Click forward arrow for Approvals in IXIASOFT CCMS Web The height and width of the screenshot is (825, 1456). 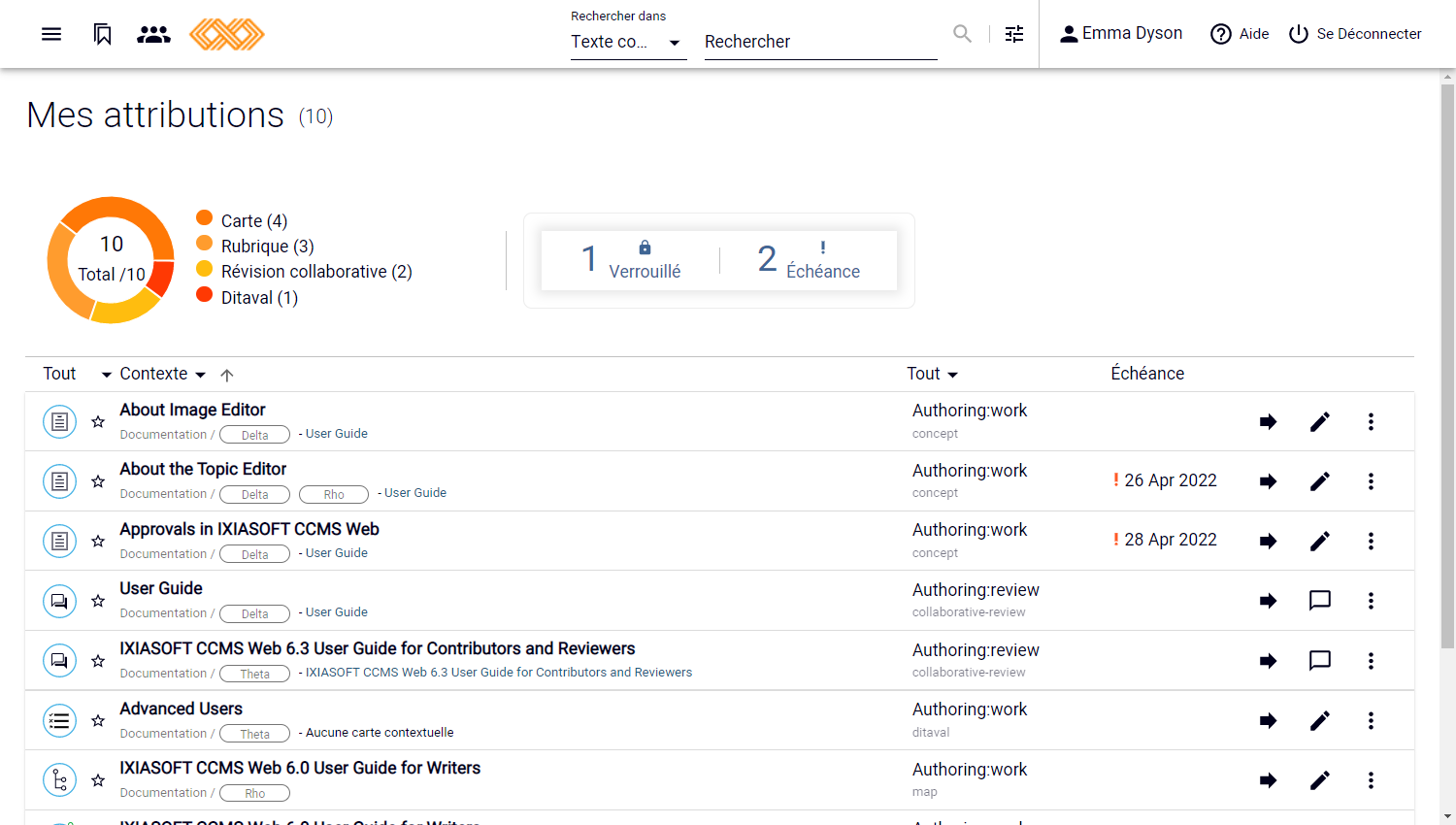pos(1268,541)
